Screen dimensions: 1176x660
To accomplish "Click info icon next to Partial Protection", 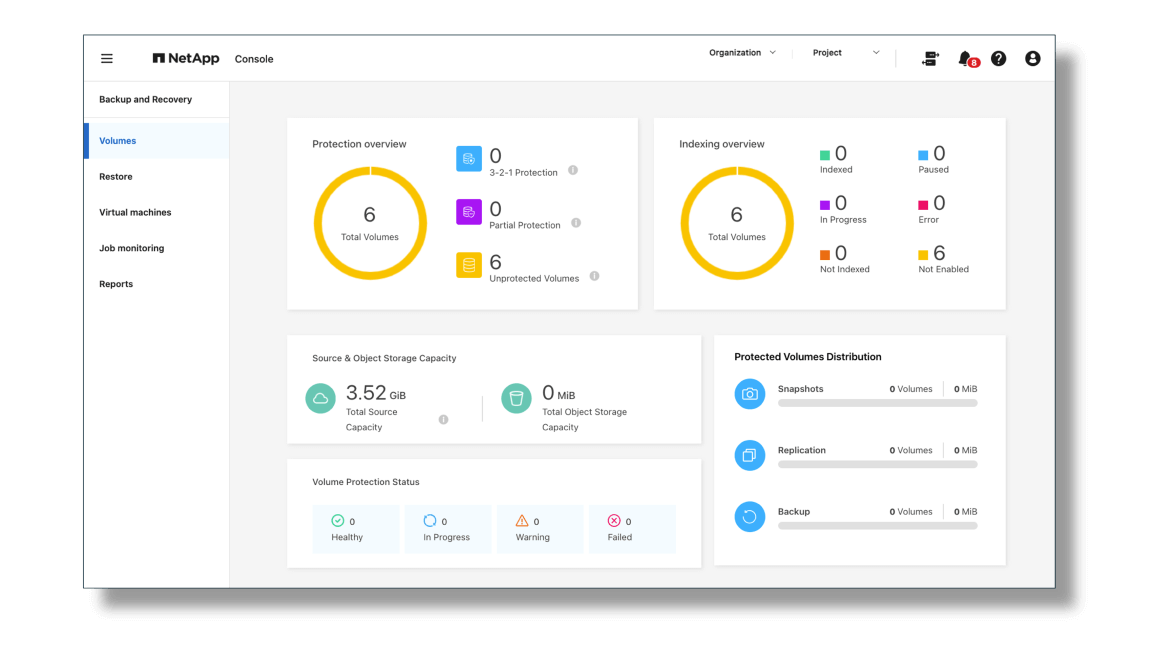I will (x=576, y=223).
